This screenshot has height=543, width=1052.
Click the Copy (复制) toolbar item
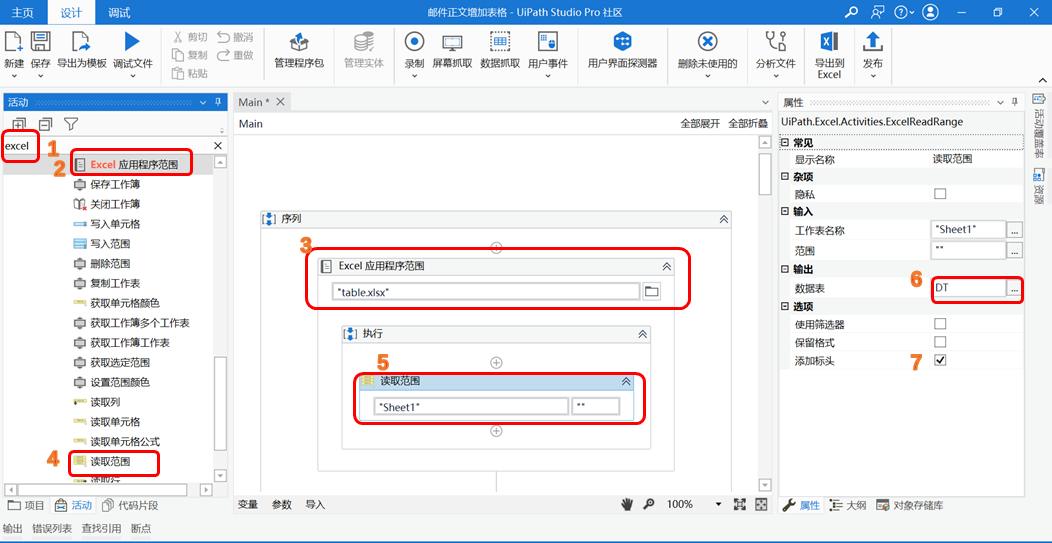click(x=190, y=55)
